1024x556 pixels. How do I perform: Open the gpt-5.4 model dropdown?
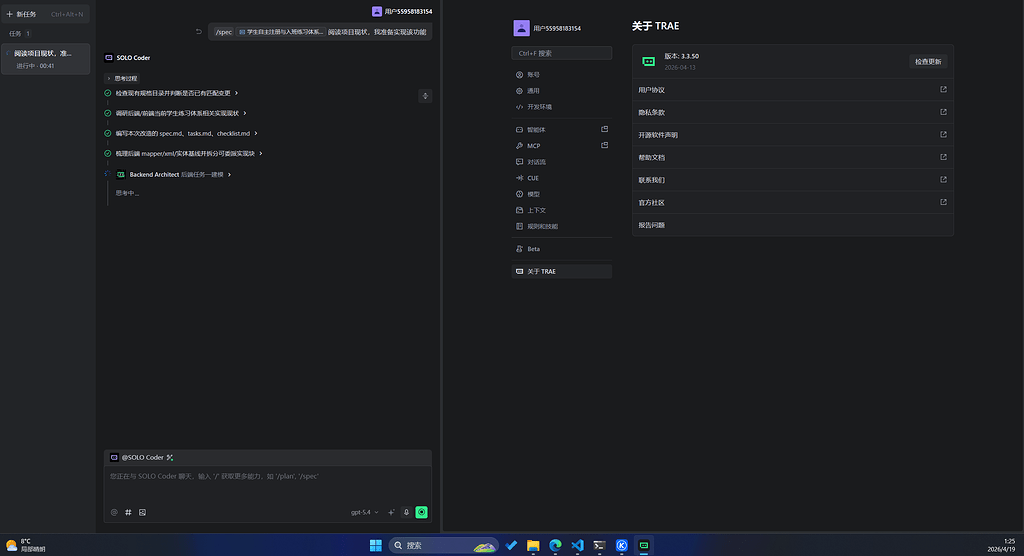pos(364,512)
